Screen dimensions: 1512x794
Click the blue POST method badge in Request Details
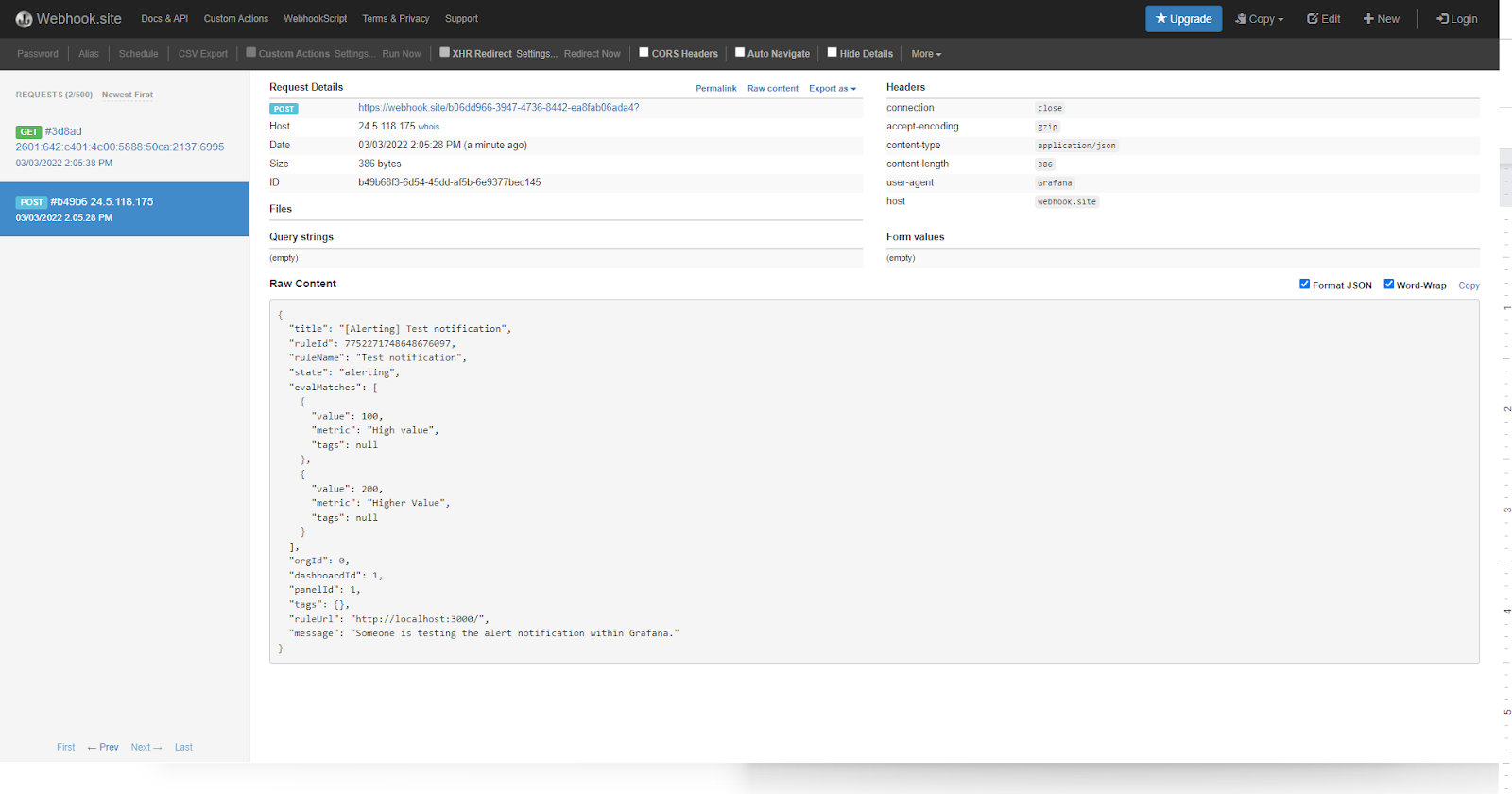[283, 109]
